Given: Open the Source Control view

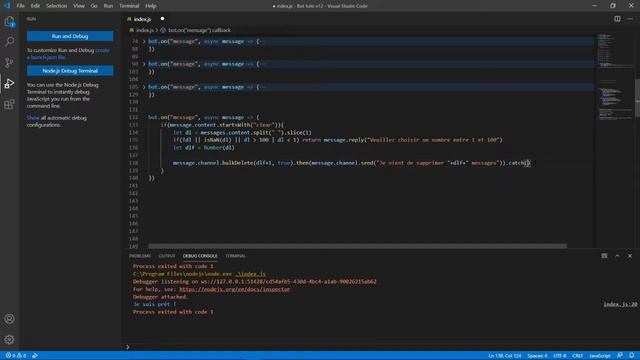Looking at the screenshot, I should 9,62.
